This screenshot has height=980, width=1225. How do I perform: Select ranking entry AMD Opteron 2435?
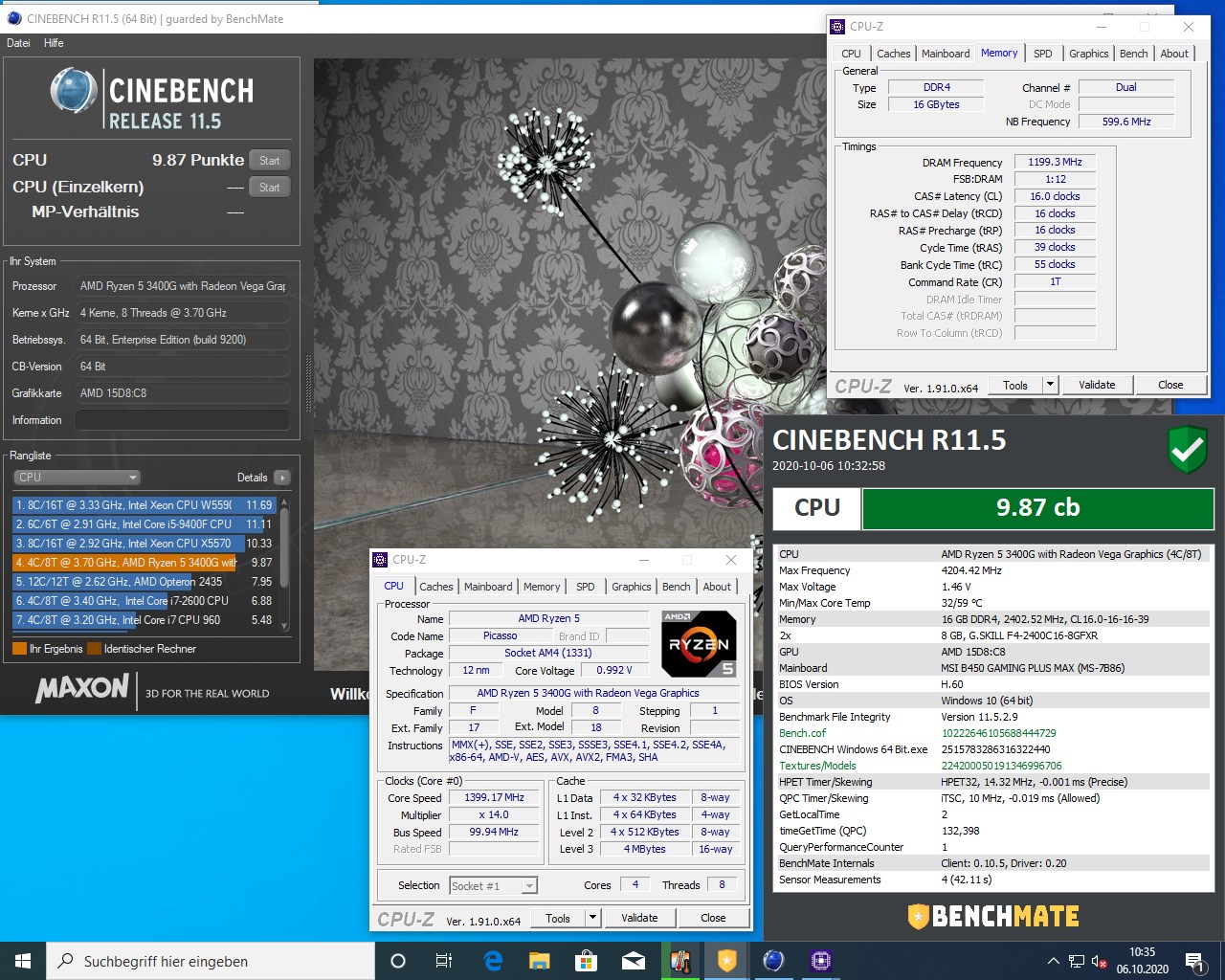(144, 582)
